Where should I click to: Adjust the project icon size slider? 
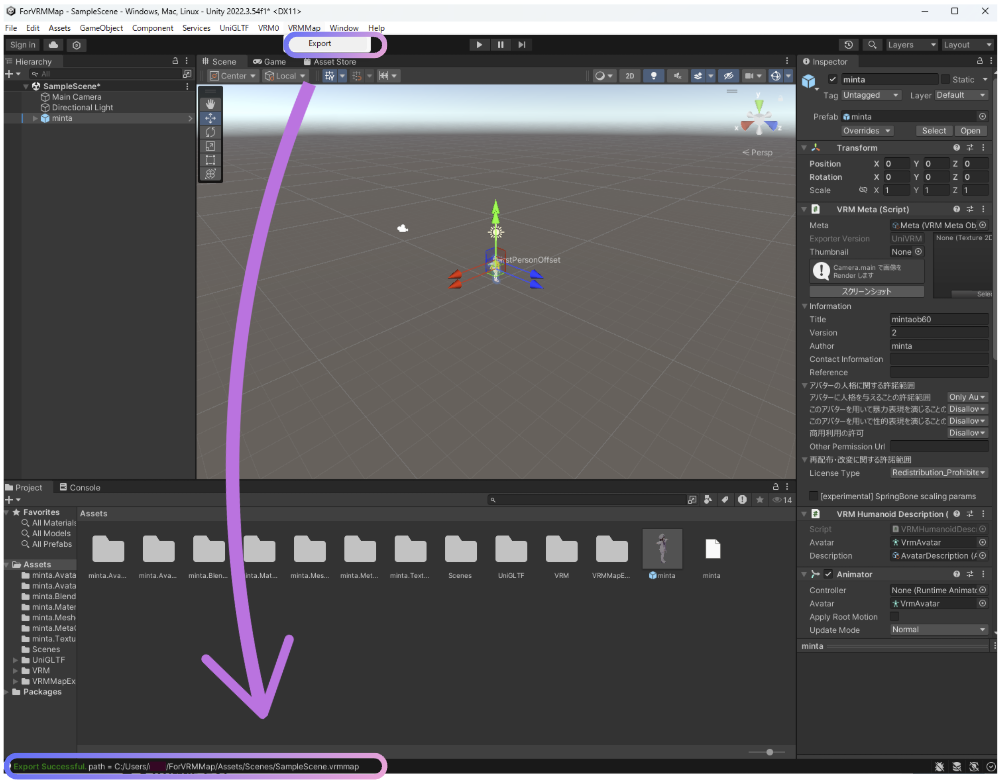(x=768, y=752)
